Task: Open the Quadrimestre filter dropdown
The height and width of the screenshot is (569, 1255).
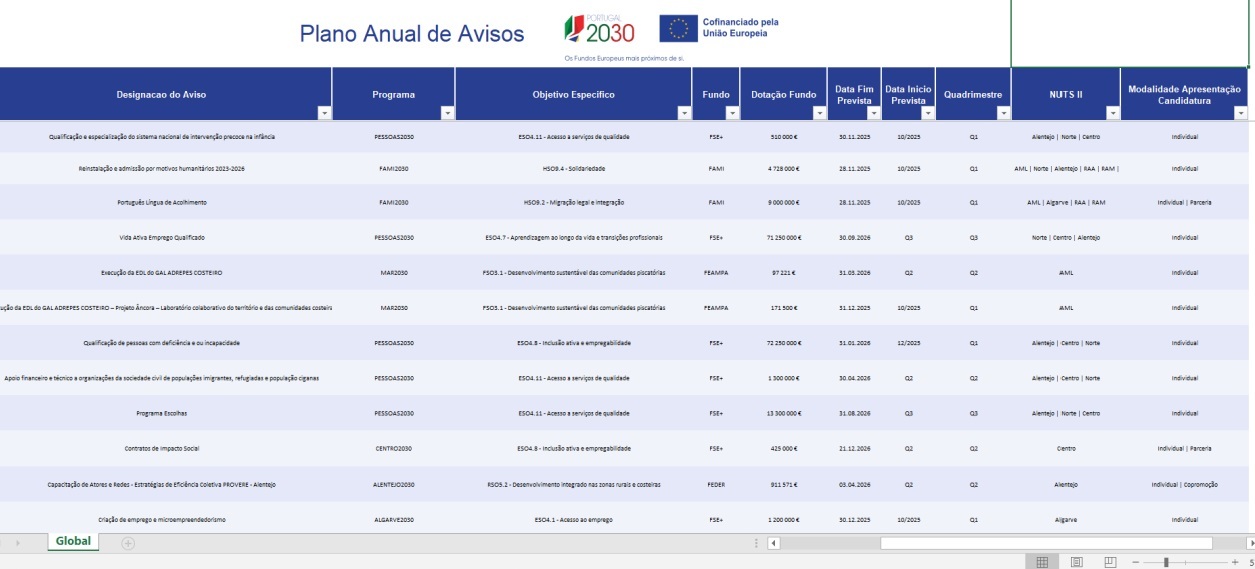Action: pyautogui.click(x=1003, y=113)
